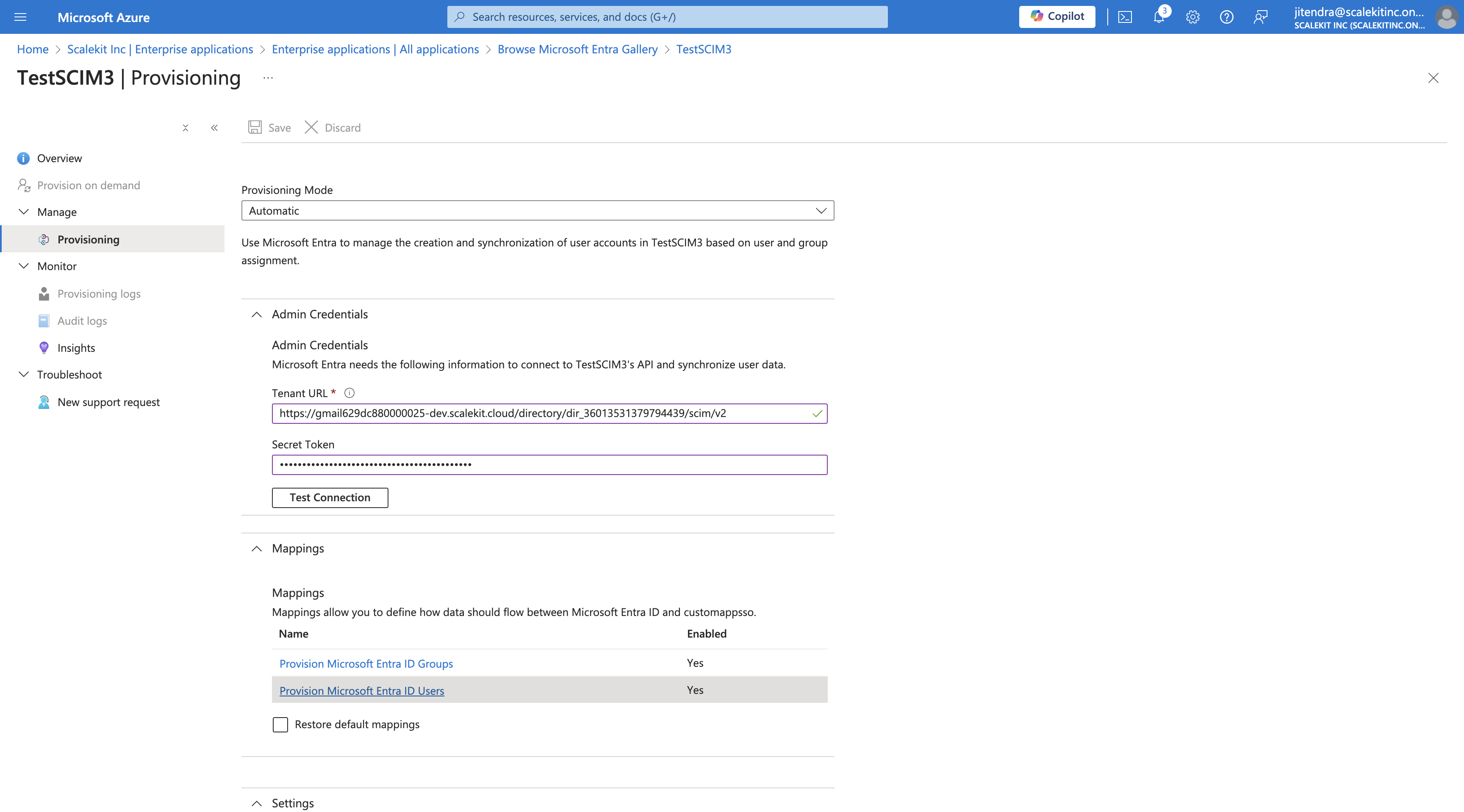Open Copilot
Viewport: 1464px width, 812px height.
point(1056,17)
